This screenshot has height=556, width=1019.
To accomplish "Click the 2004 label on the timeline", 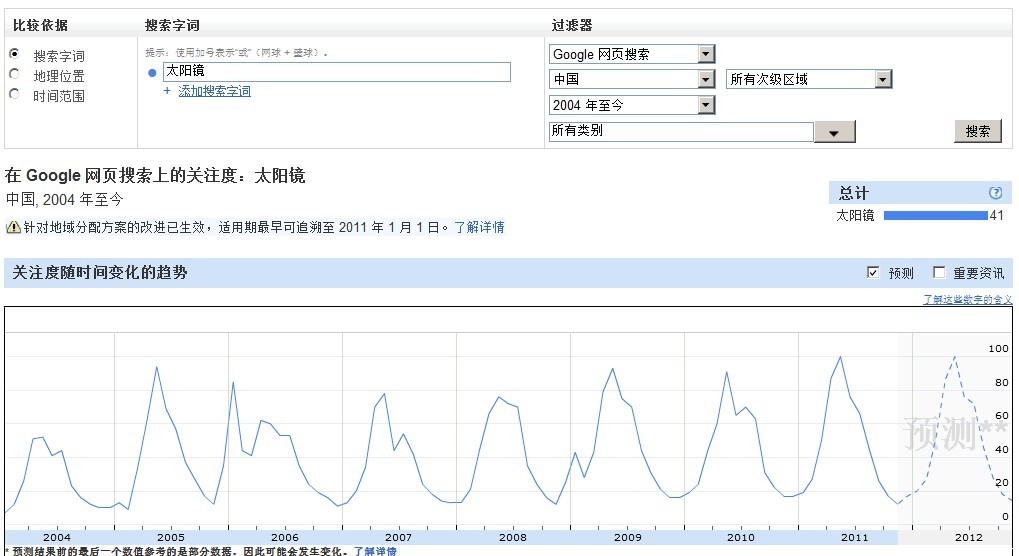I will (57, 537).
